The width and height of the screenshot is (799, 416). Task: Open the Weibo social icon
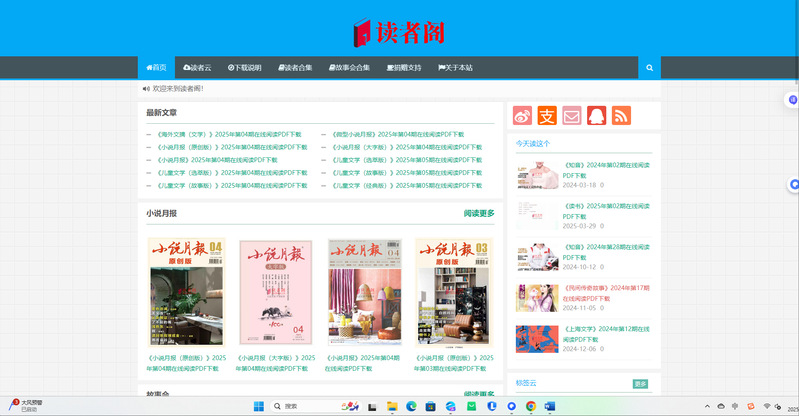tap(522, 116)
